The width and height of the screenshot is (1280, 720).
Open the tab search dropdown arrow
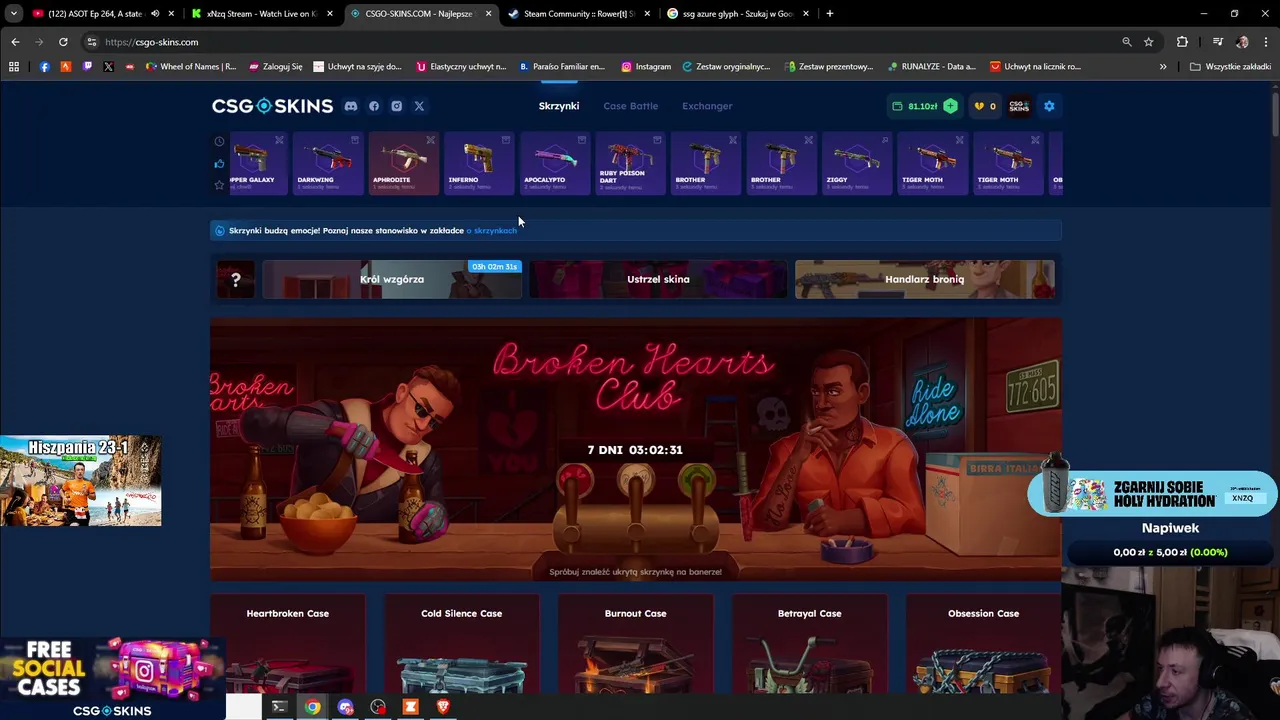coord(13,14)
